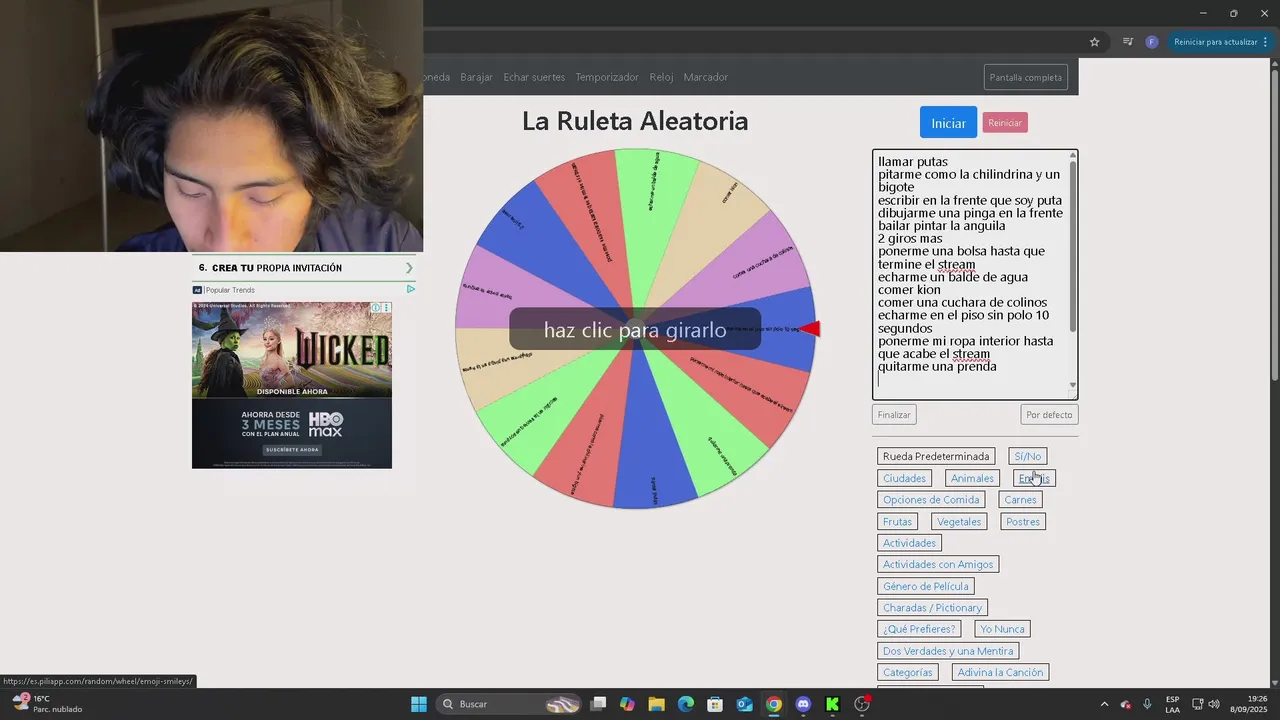Open the volume tray icon
The height and width of the screenshot is (720, 1280).
(x=1214, y=704)
